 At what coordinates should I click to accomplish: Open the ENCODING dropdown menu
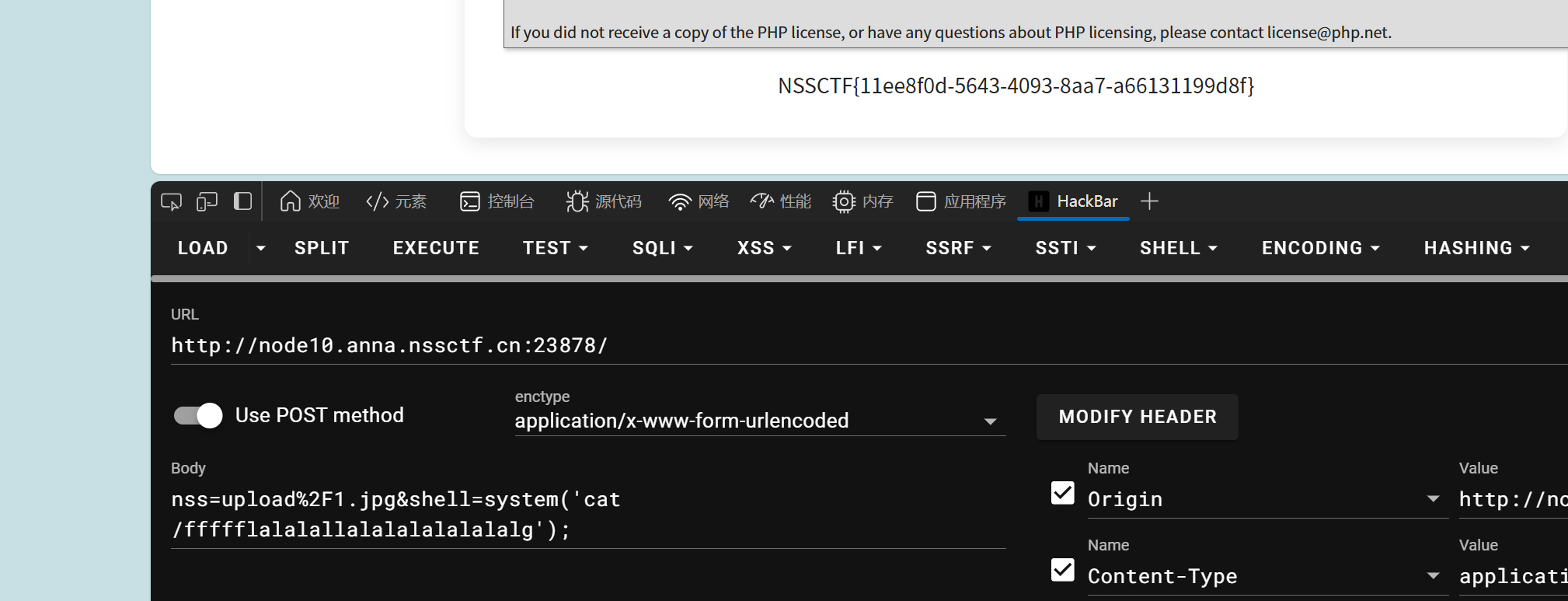pos(1320,248)
